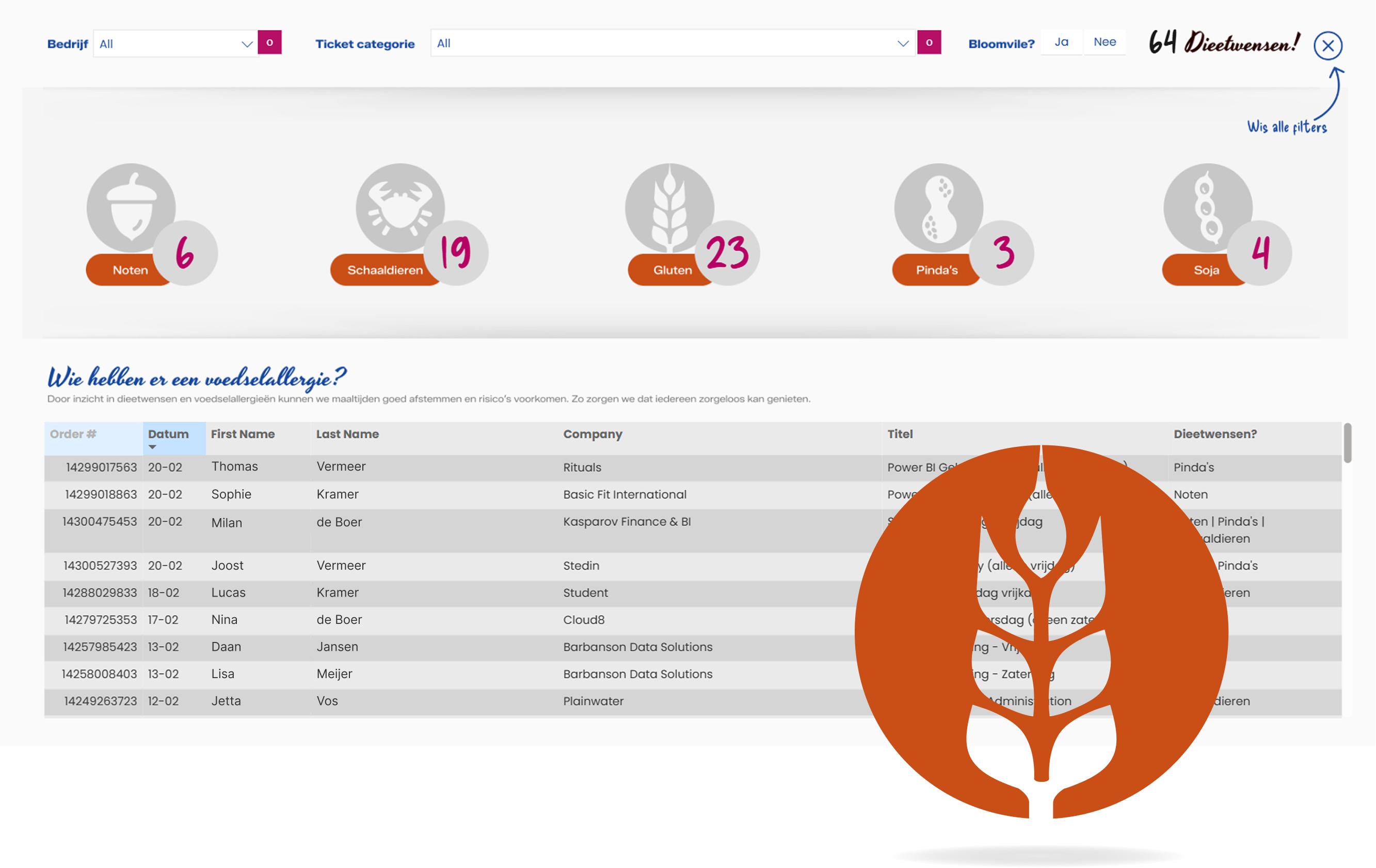This screenshot has height=868, width=1376.
Task: Select order number 14279725353
Action: coord(101,620)
